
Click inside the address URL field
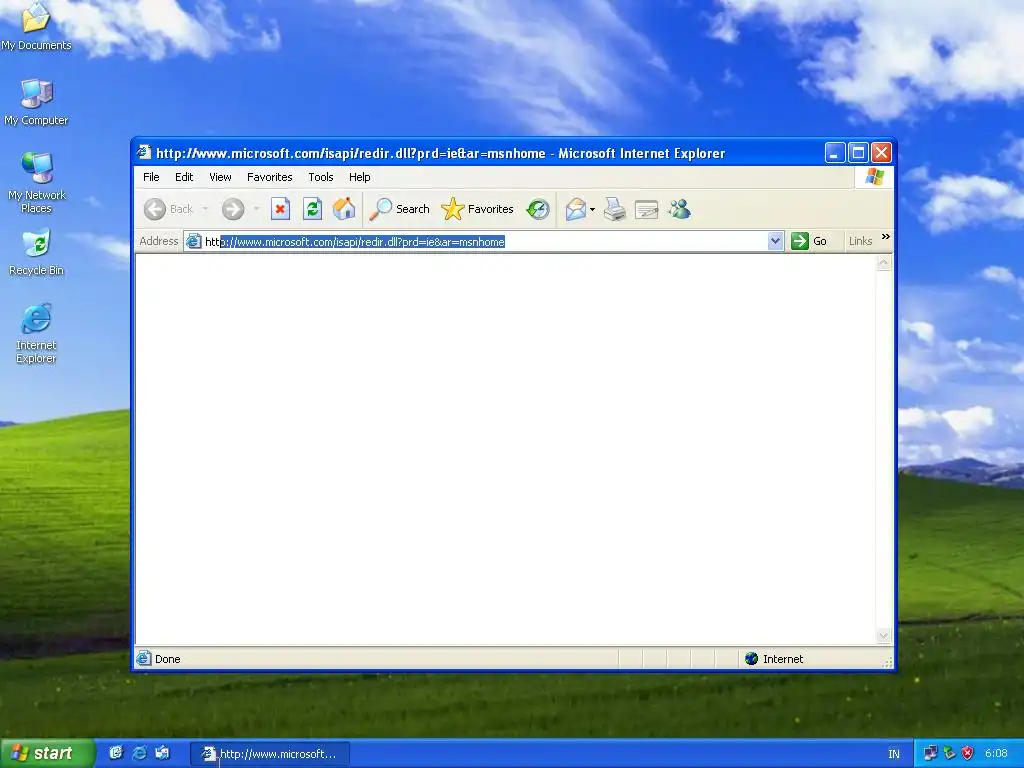click(x=483, y=242)
